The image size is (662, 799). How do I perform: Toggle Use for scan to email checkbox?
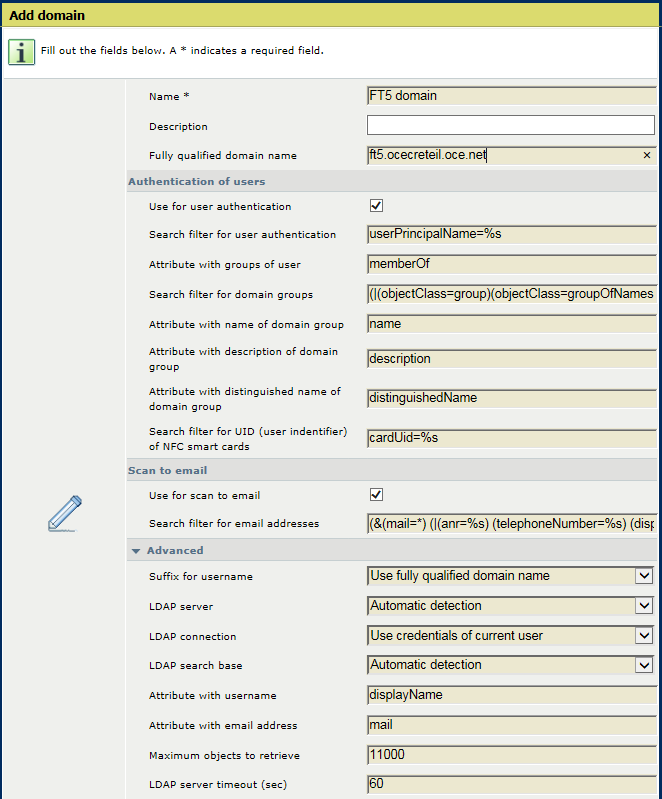376,494
